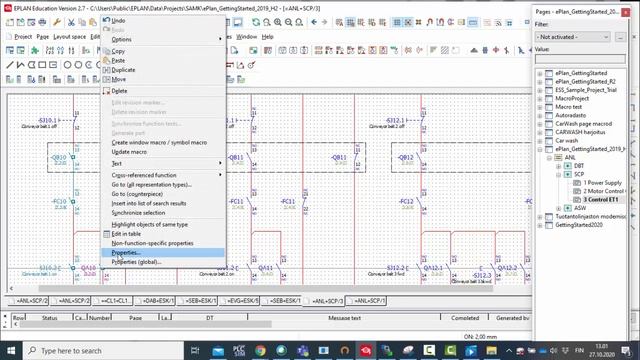The image size is (640, 360).
Task: Select the Polygon drawing tool
Action: [x=31, y=65]
